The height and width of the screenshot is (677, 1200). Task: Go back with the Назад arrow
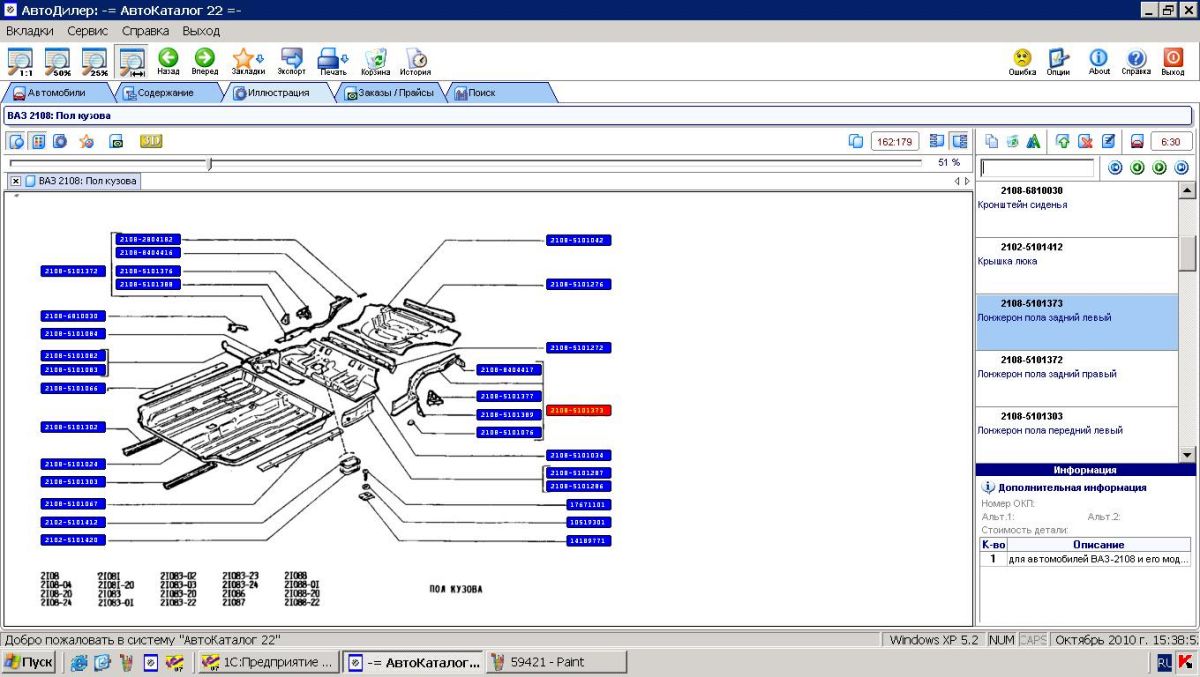(168, 60)
